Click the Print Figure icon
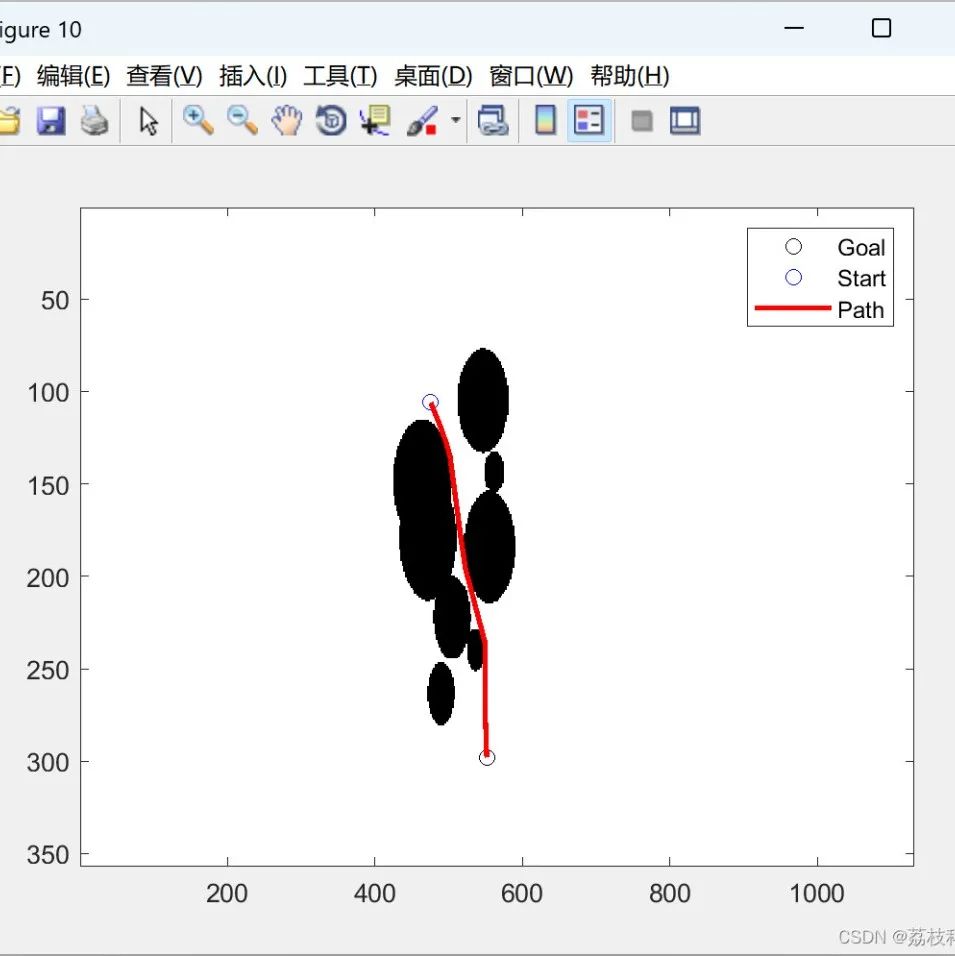 click(x=95, y=121)
